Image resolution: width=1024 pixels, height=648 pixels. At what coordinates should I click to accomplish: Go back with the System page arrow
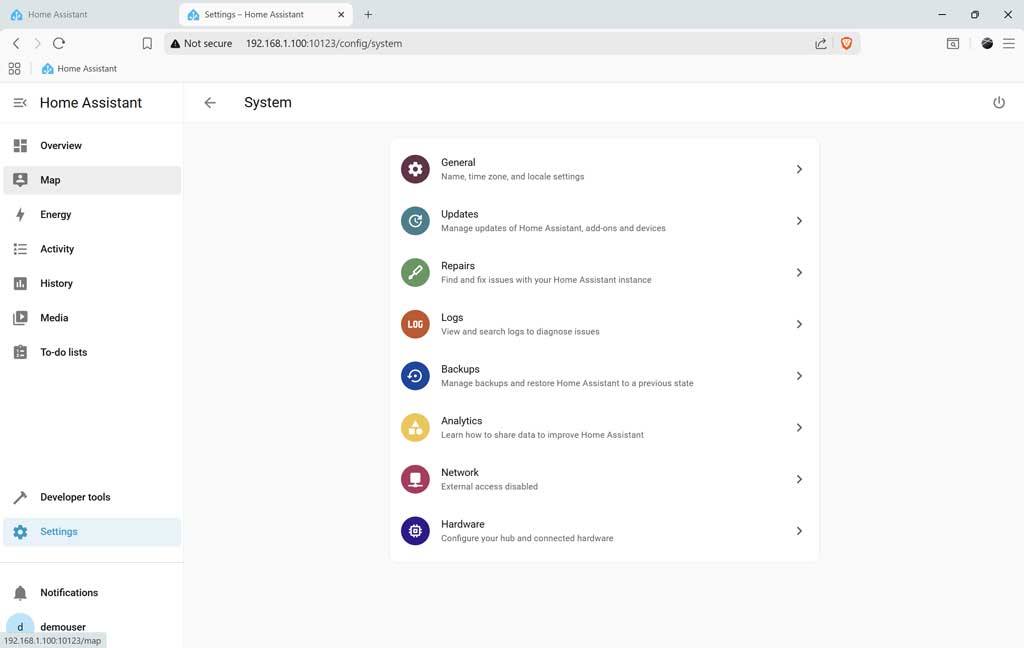point(210,103)
